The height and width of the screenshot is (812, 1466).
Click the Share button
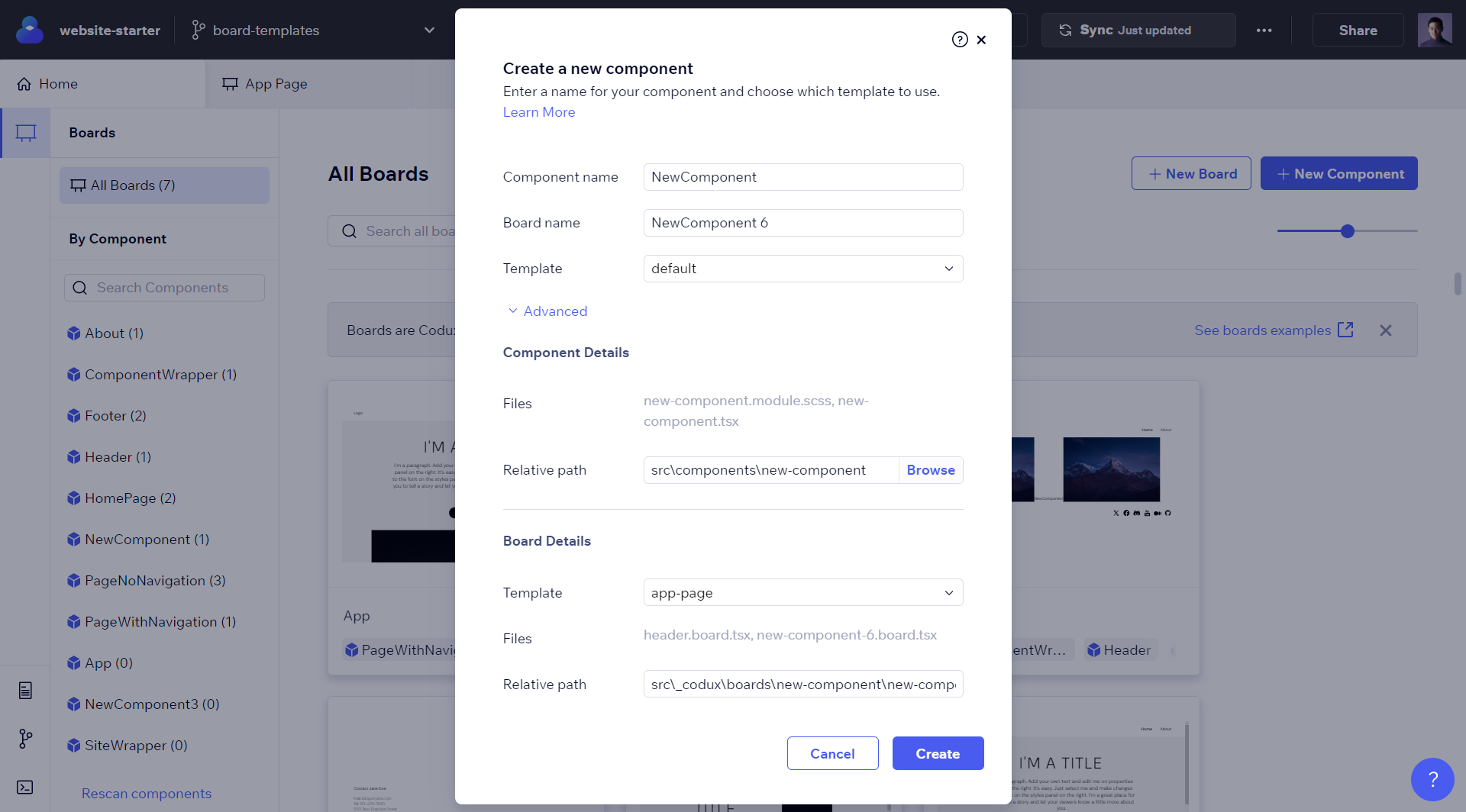tap(1358, 30)
